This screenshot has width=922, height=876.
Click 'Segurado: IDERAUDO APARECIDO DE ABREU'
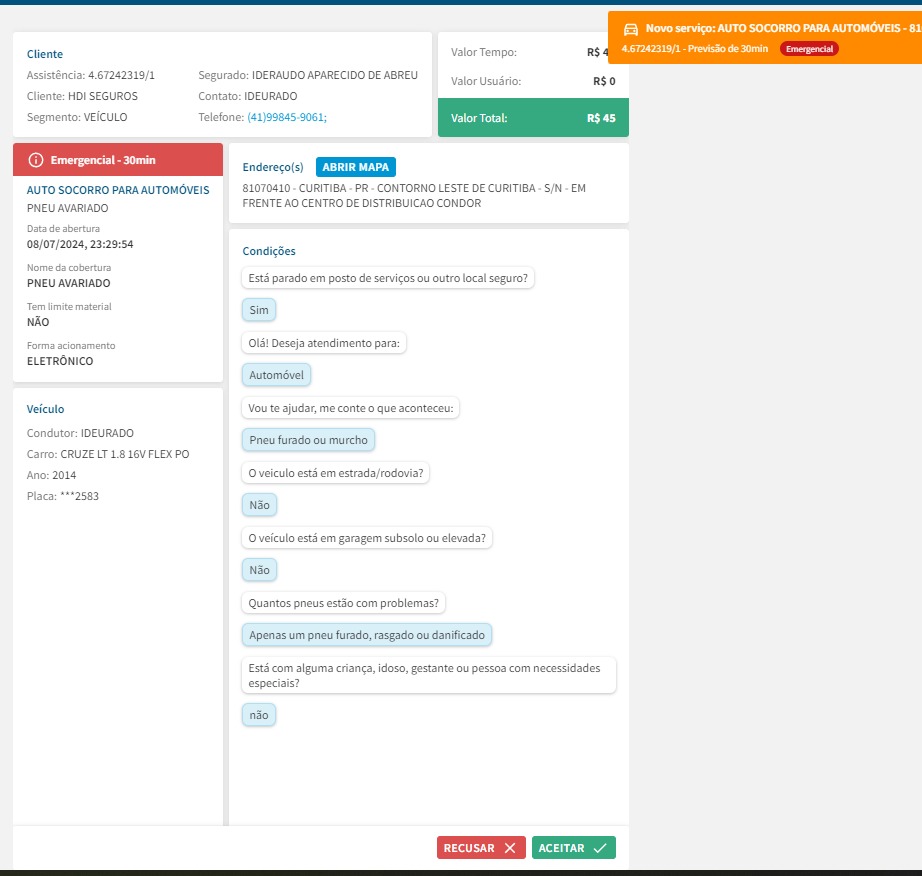click(308, 75)
